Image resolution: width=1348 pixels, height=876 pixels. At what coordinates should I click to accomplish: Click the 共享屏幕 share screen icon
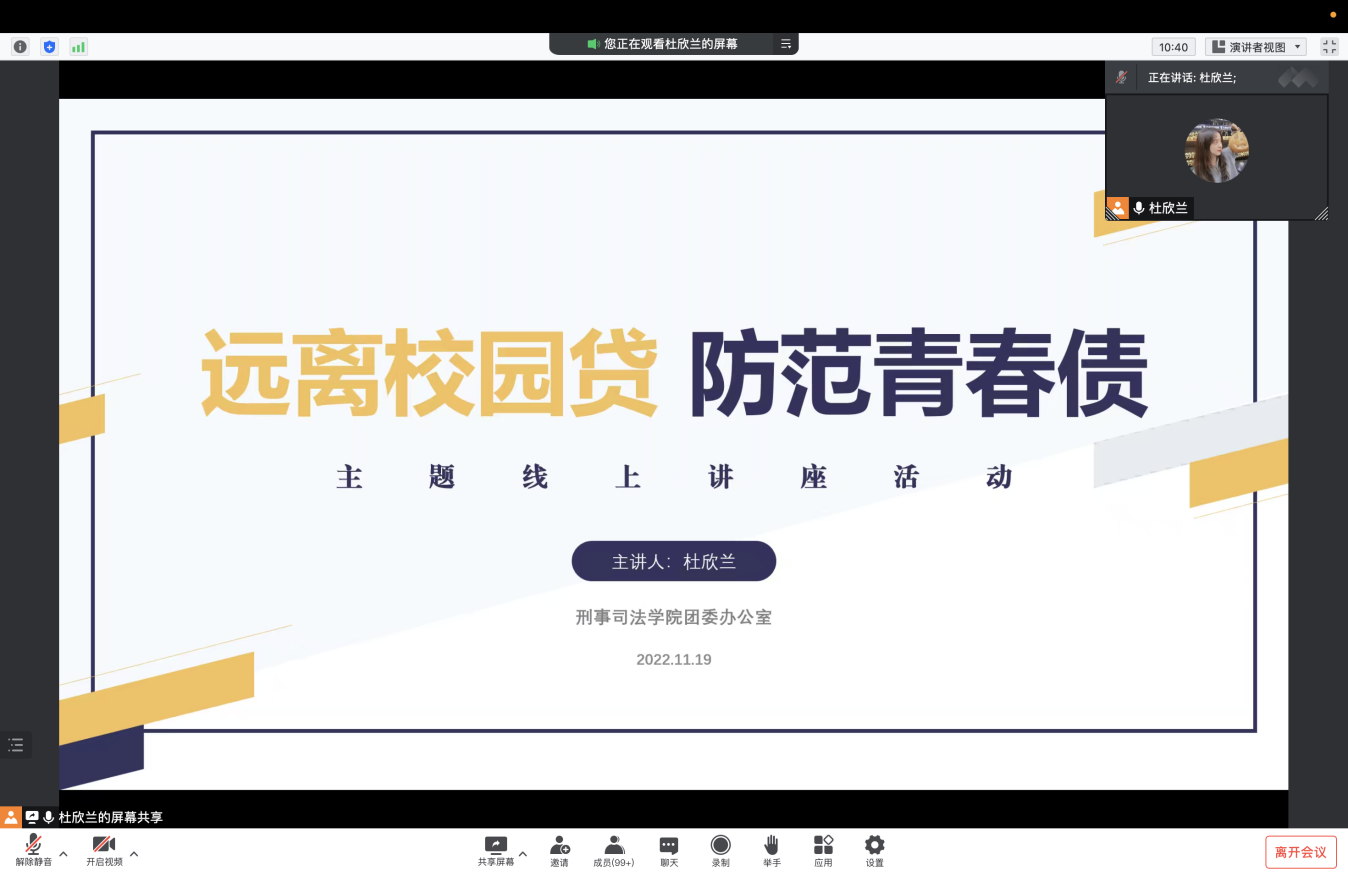coord(495,846)
